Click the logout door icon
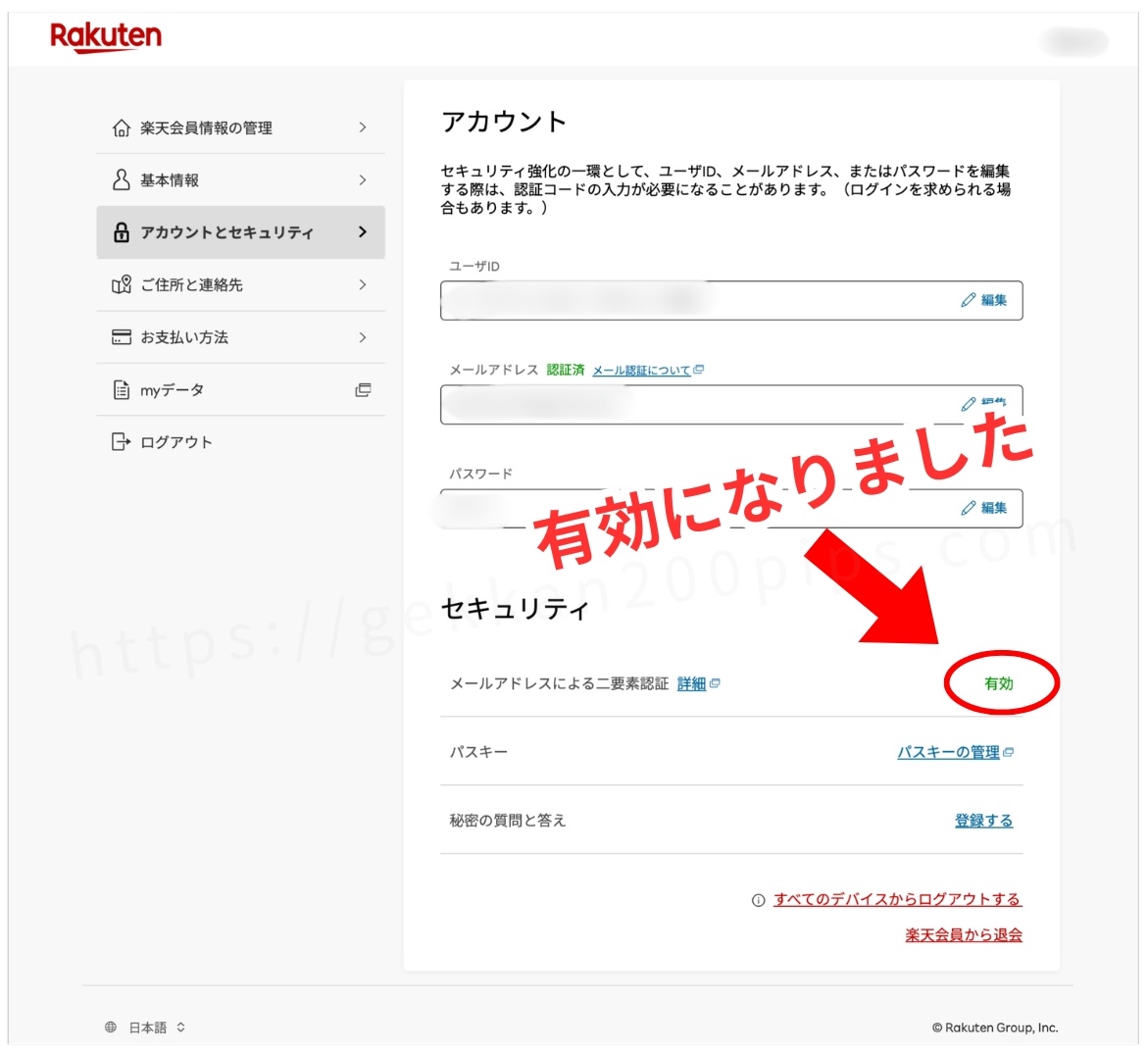This screenshot has height=1053, width=1148. tap(122, 442)
